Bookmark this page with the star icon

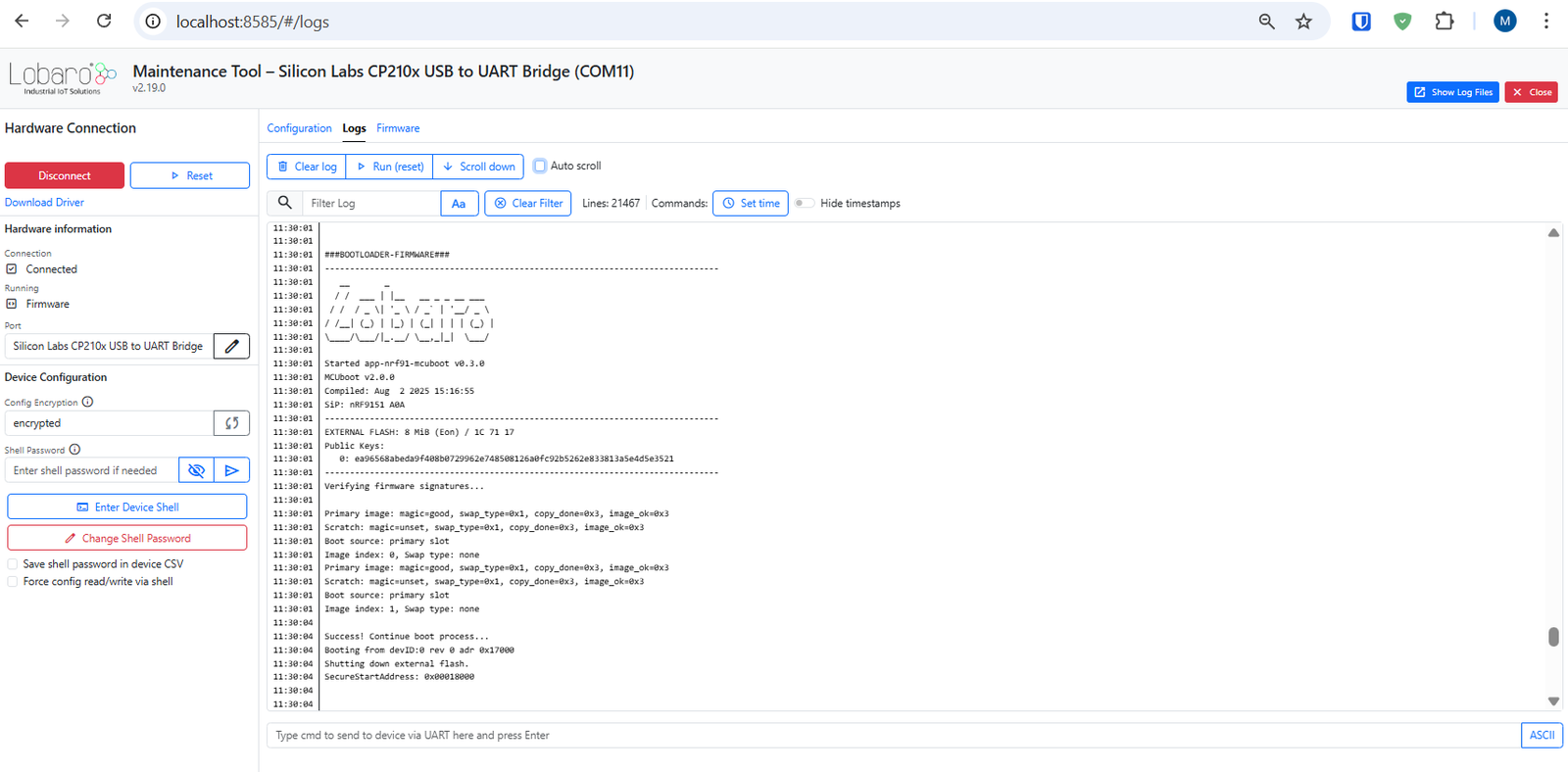coord(1303,22)
